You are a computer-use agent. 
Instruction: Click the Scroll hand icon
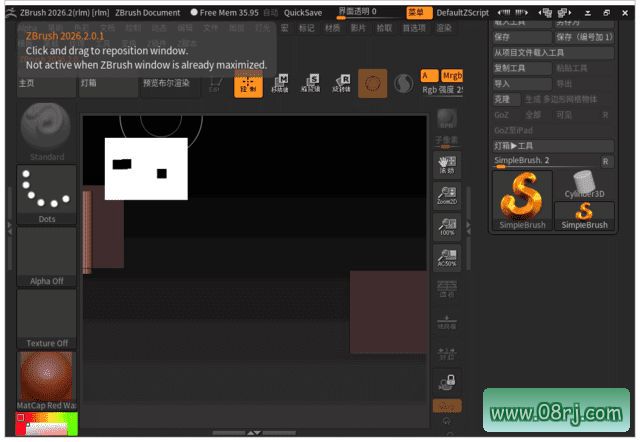click(x=447, y=165)
